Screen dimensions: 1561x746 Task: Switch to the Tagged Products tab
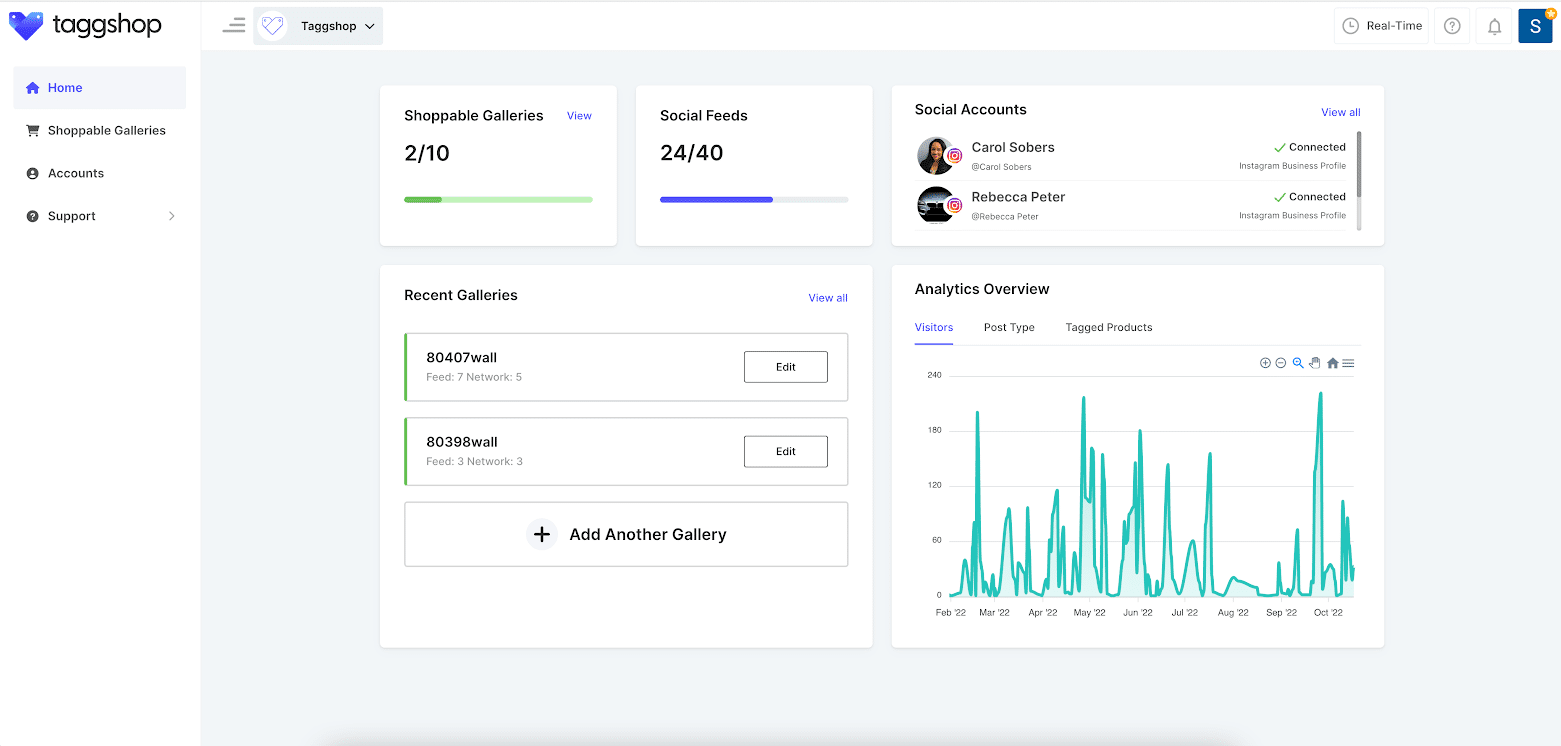1108,327
